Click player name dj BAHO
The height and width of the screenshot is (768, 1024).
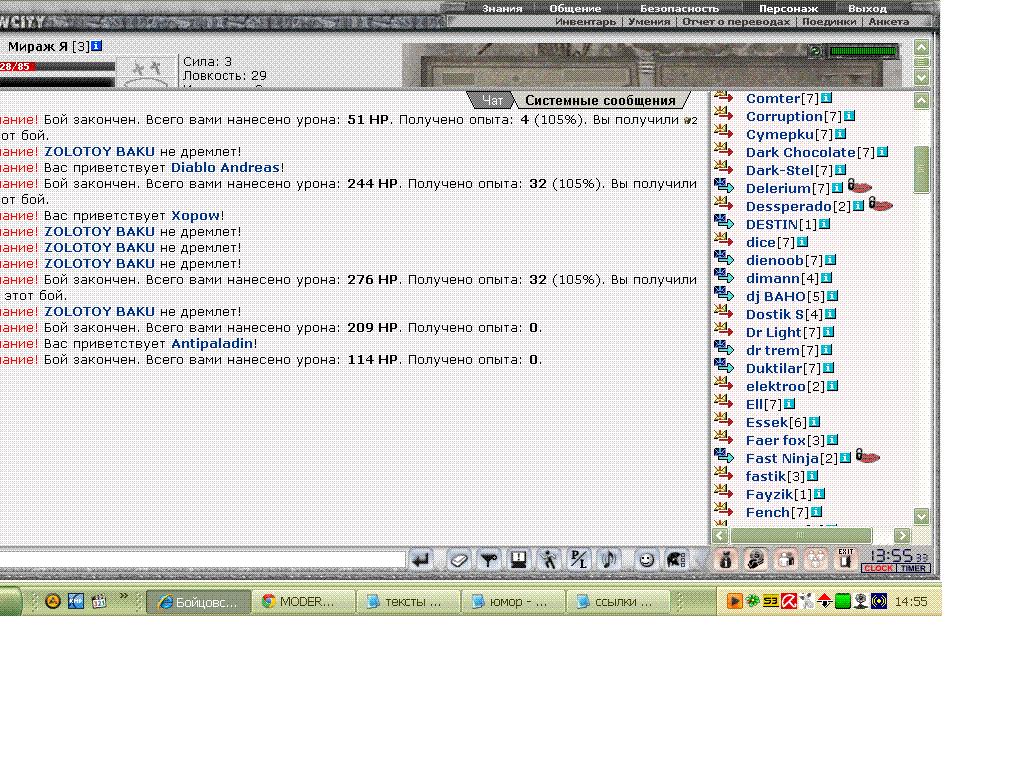776,296
